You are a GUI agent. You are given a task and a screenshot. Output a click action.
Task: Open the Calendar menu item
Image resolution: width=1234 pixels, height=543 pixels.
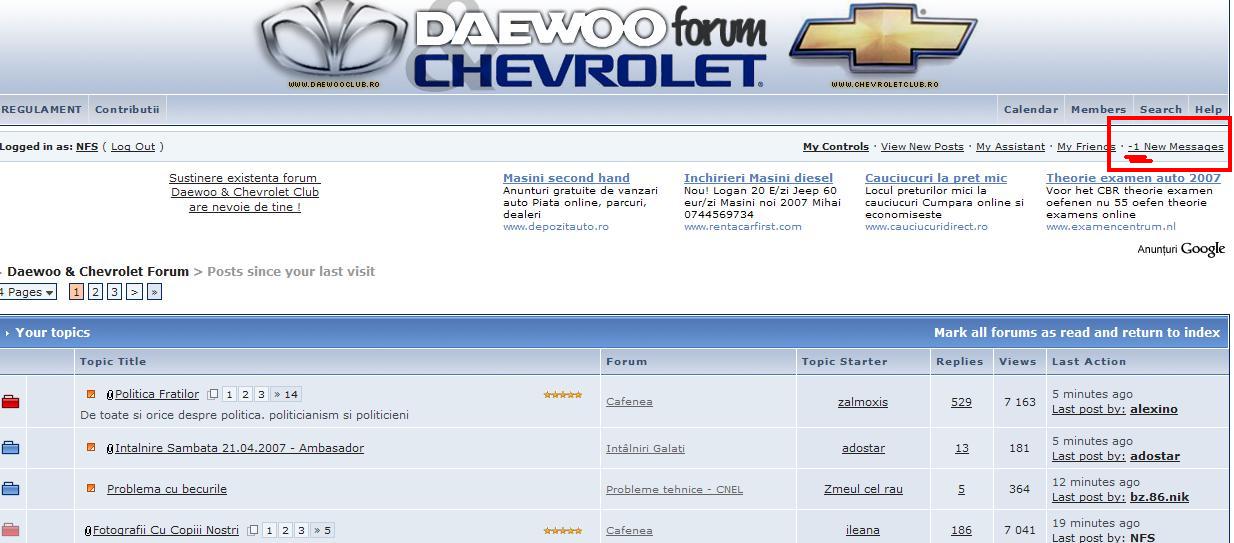1030,109
